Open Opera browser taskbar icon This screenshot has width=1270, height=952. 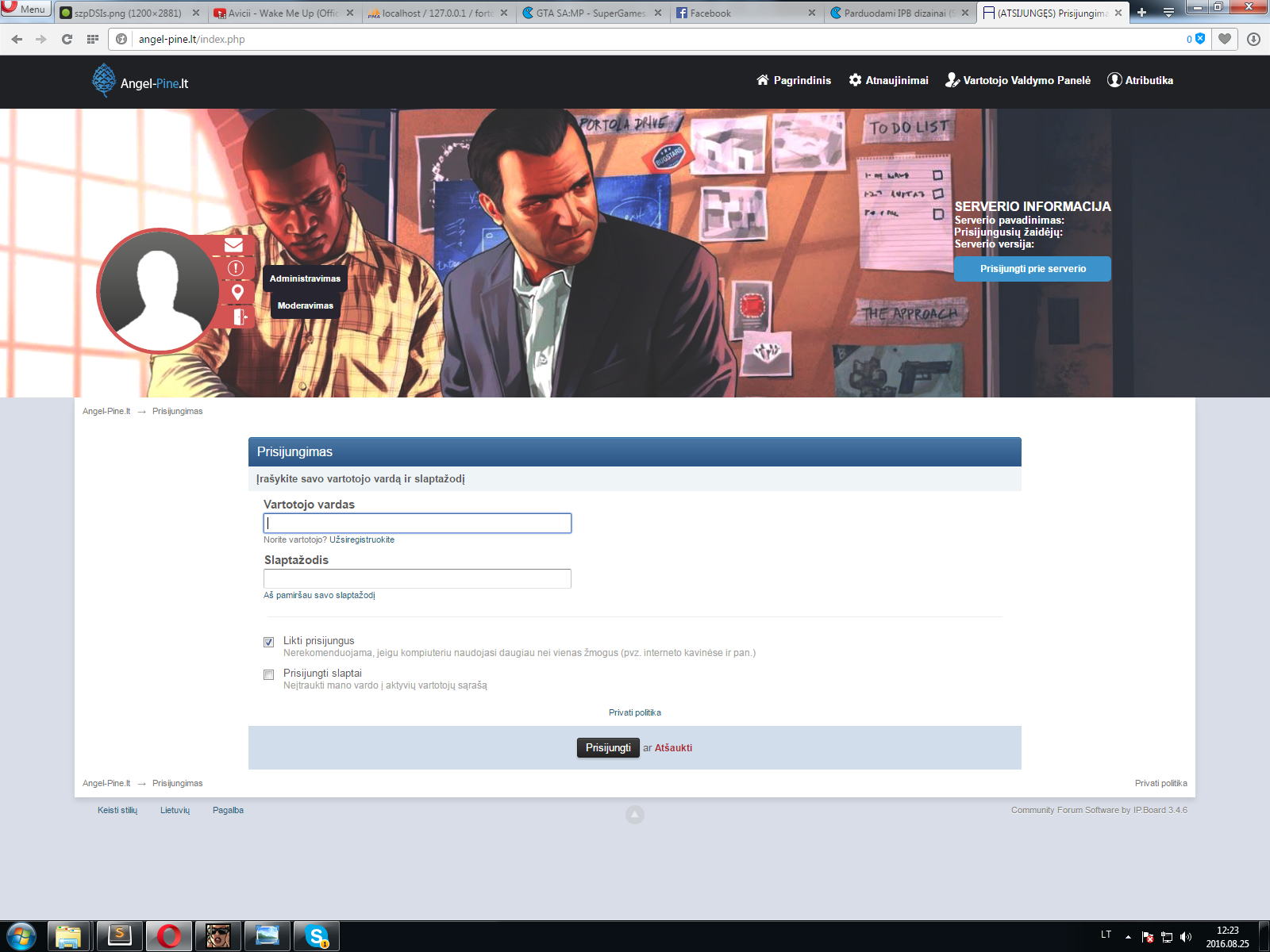tap(169, 937)
